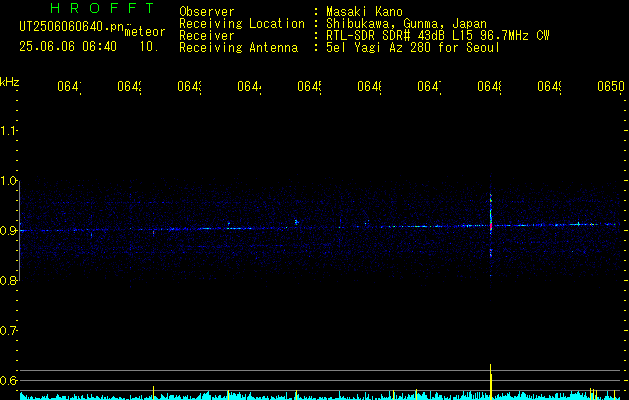Click the Receiving Location label
Viewport: 629px width, 400px height.
point(242,24)
